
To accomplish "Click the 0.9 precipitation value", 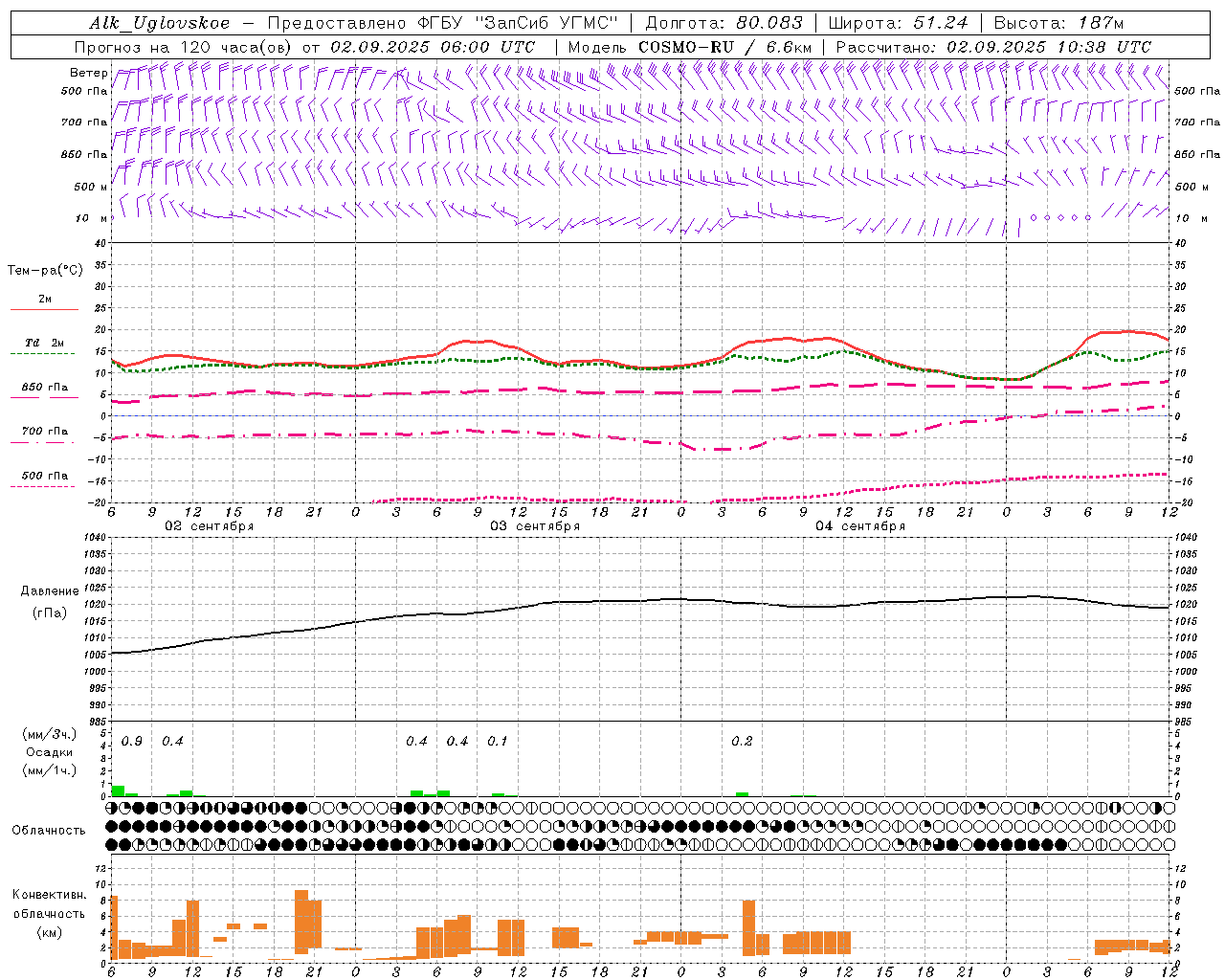I will tap(132, 742).
